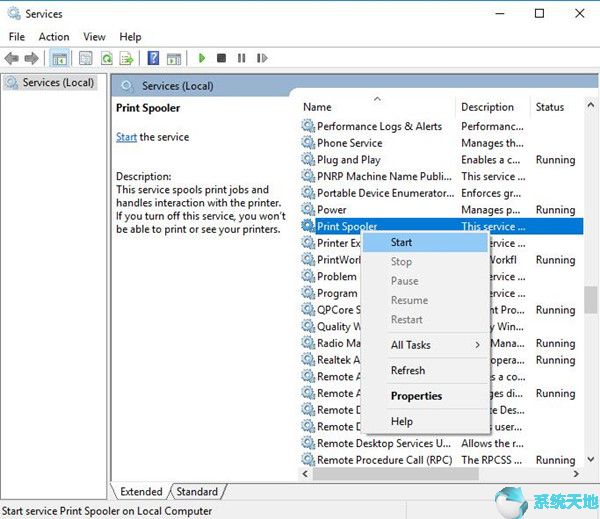
Task: Switch to the Standard tab
Action: point(197,491)
